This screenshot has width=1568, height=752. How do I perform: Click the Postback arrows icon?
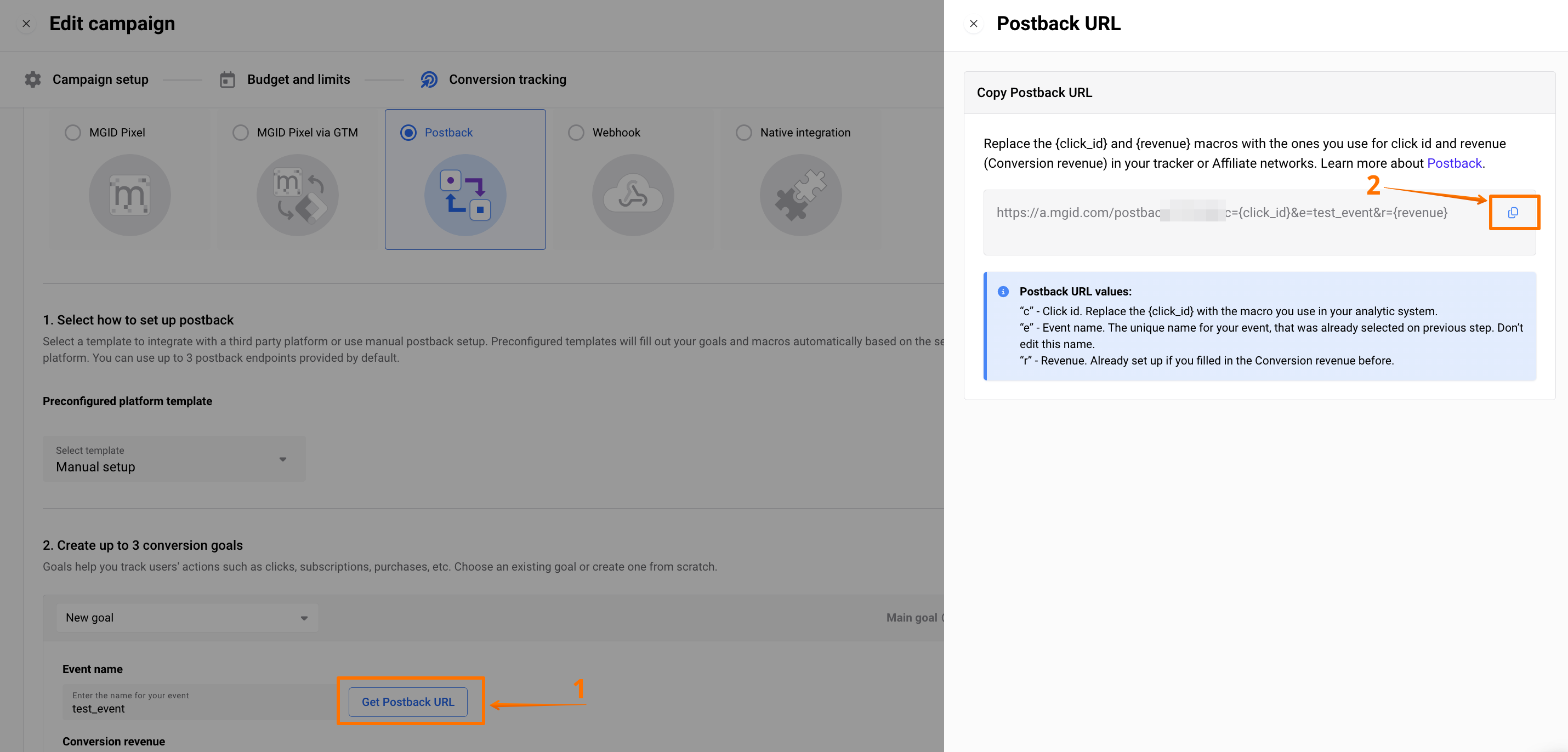pyautogui.click(x=465, y=195)
